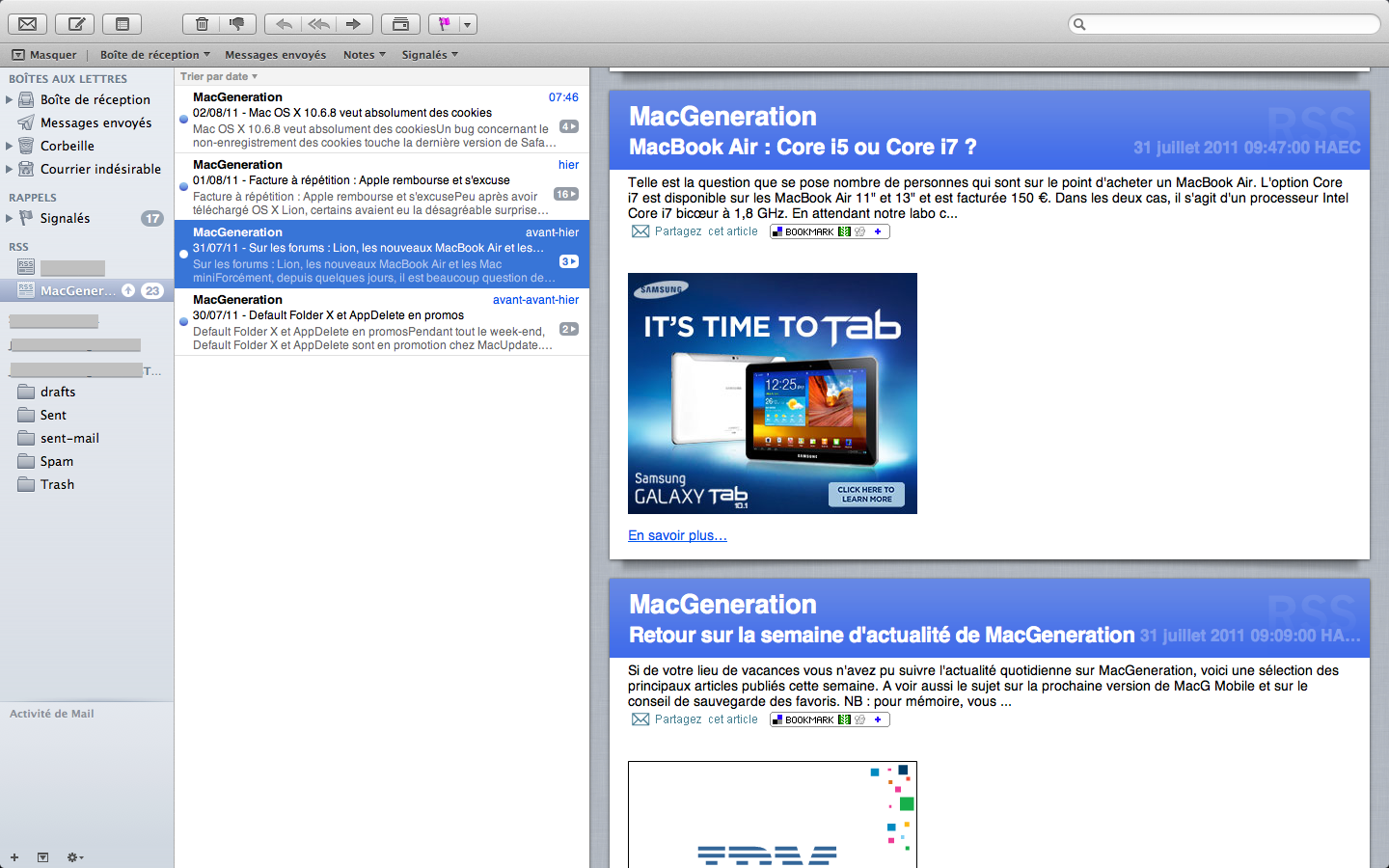Click the Signalés count badge 17
1389x868 pixels.
point(152,218)
